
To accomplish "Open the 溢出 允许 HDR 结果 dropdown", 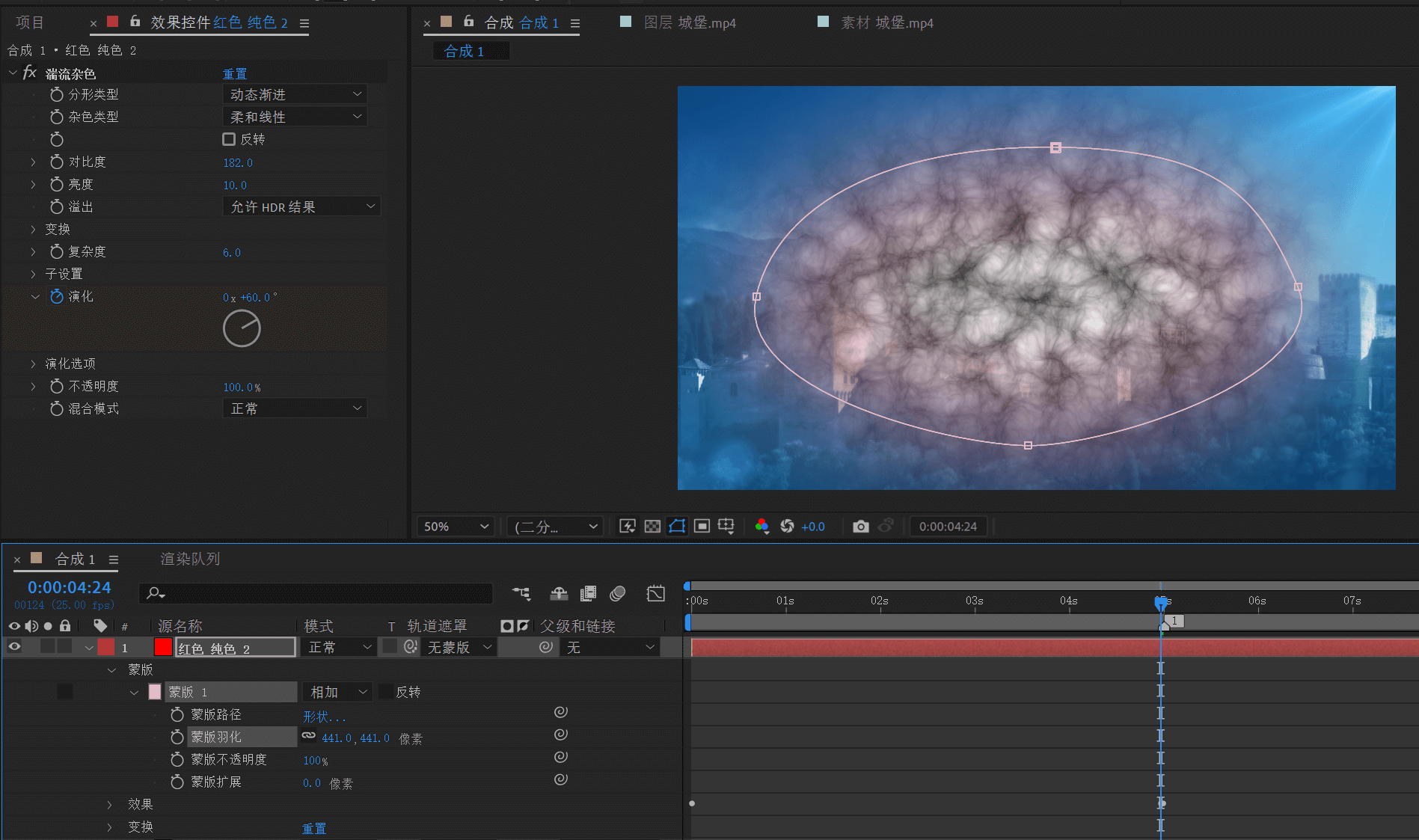I will point(301,206).
